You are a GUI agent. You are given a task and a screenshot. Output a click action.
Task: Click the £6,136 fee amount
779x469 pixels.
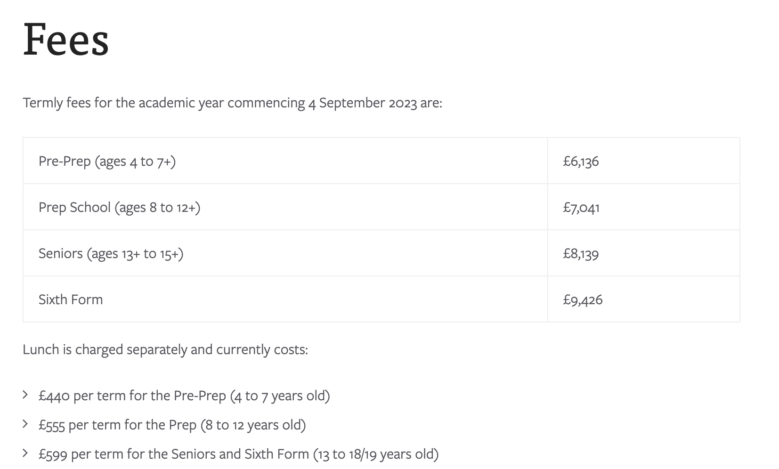pyautogui.click(x=581, y=161)
